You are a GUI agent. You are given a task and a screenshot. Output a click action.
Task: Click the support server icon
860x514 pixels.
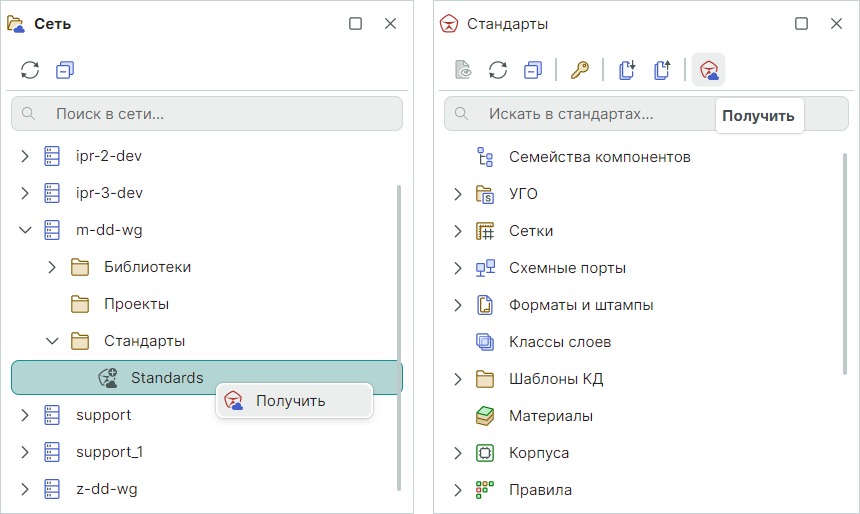pyautogui.click(x=52, y=415)
